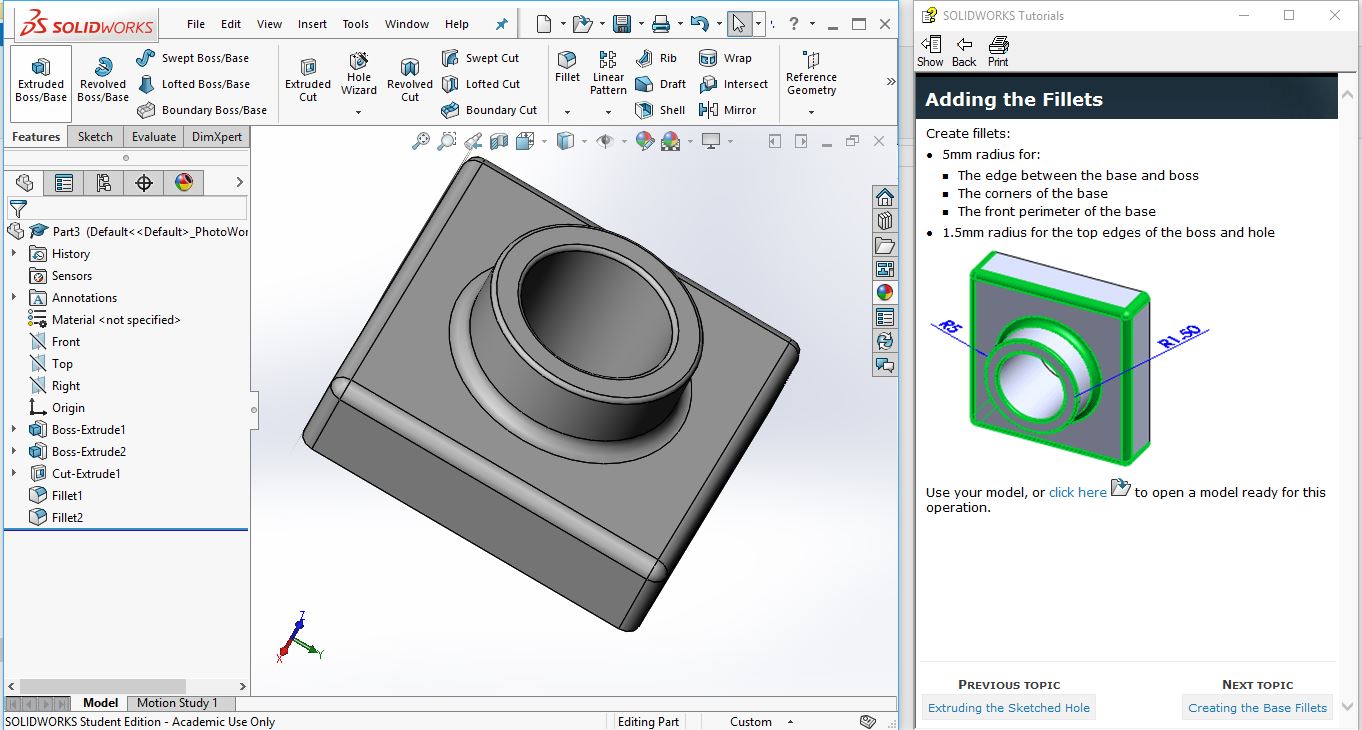
Task: Toggle the Show pane button in Tutorials
Action: point(930,51)
